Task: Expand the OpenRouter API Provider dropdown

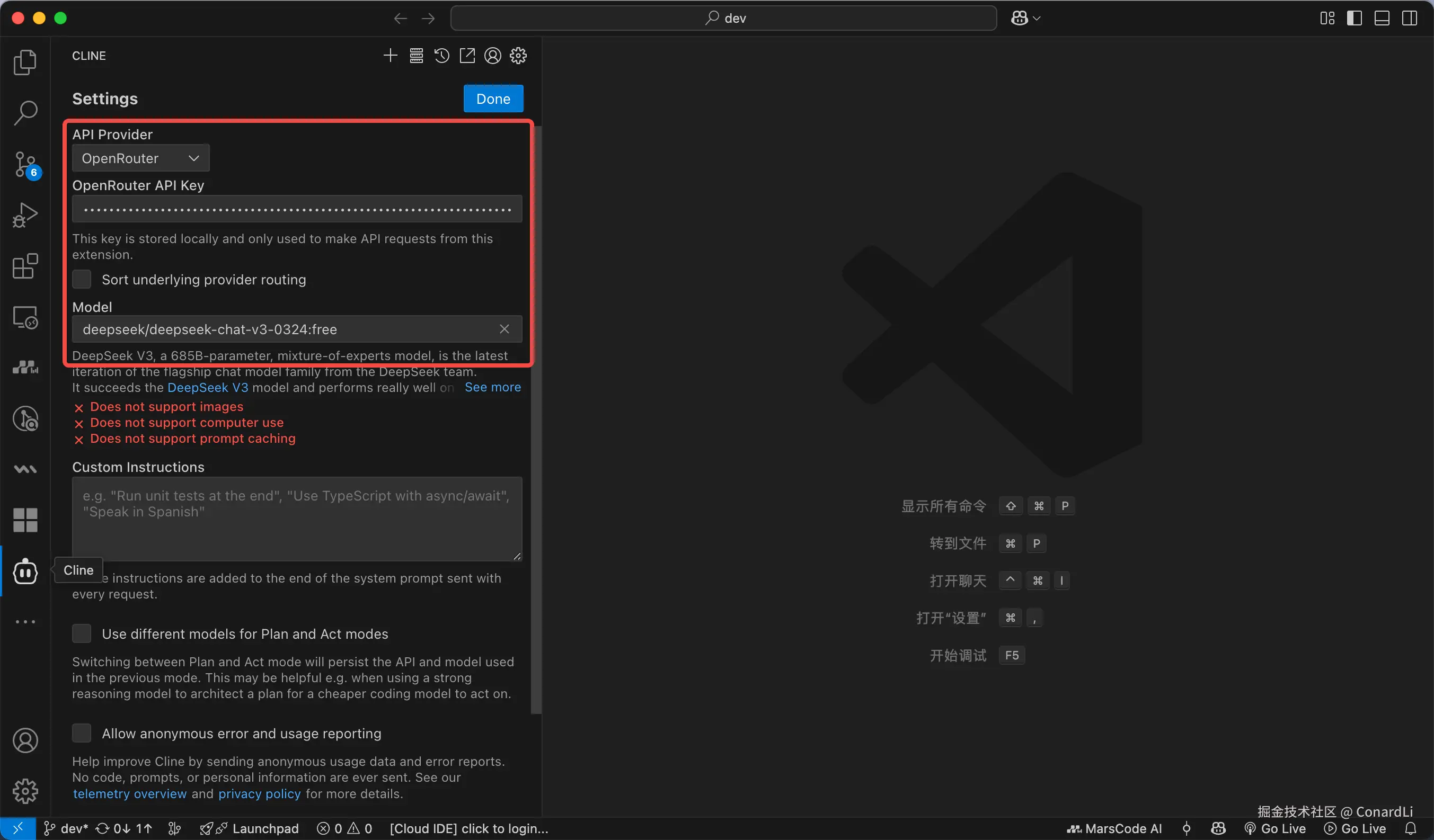Action: point(140,158)
